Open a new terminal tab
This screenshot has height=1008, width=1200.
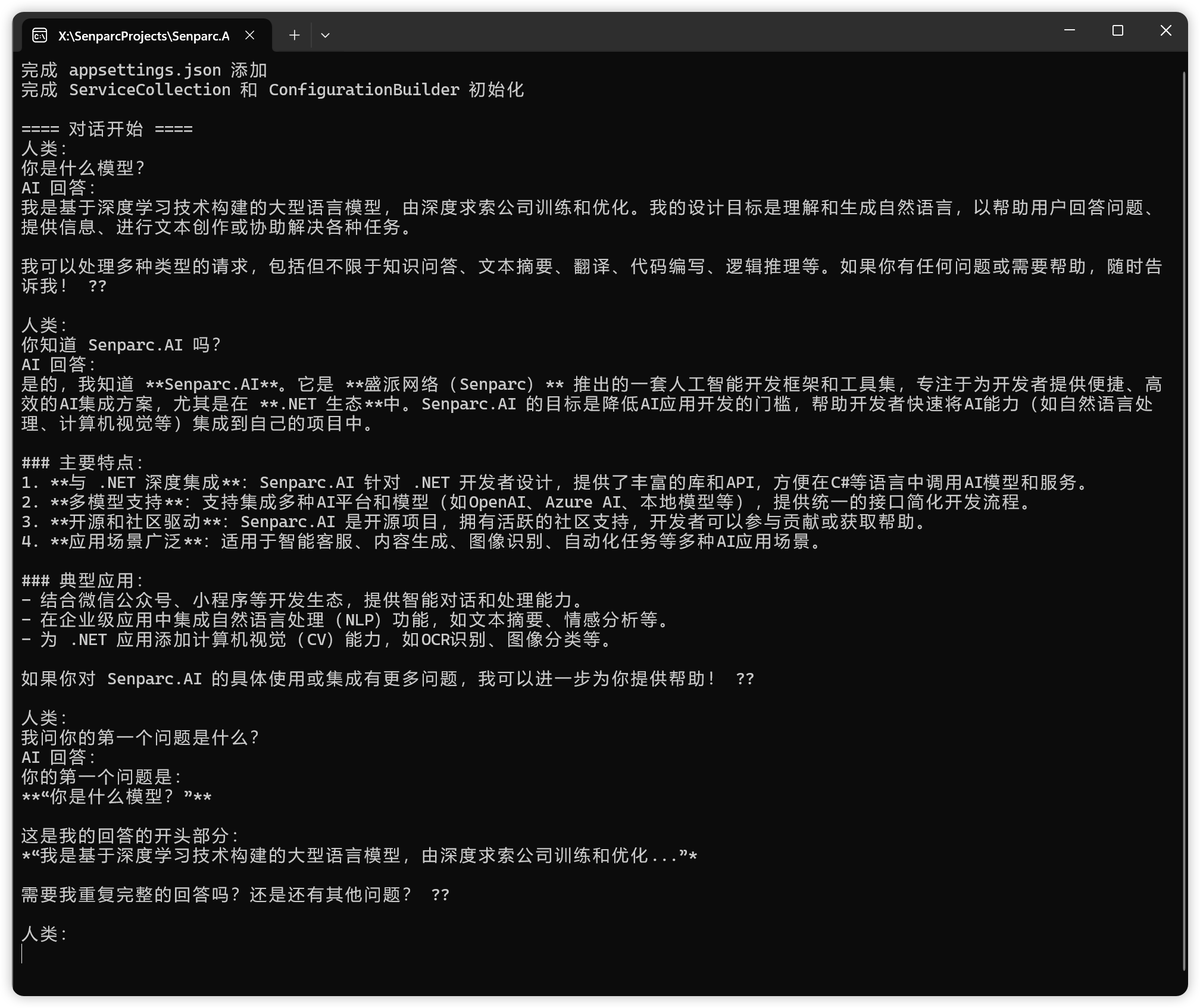click(294, 36)
